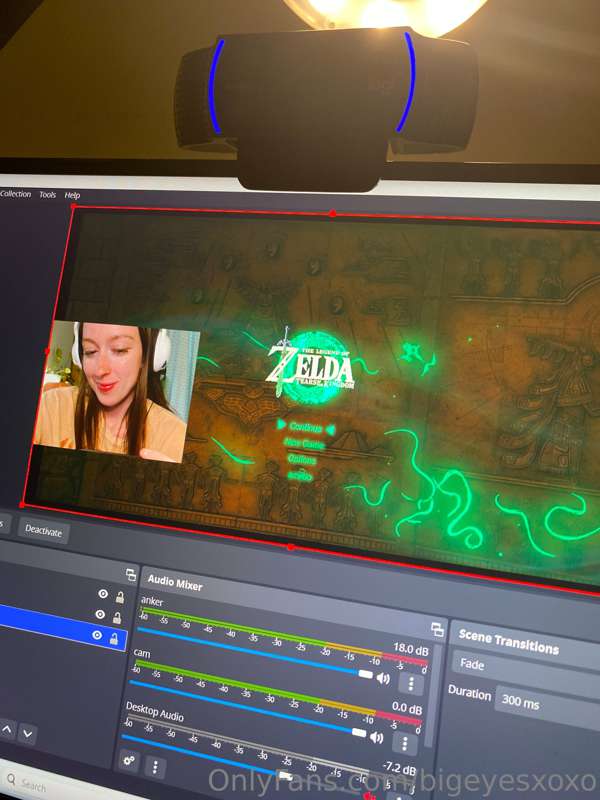This screenshot has height=800, width=600.
Task: Hide the highlighted source using its eye icon
Action: (x=97, y=635)
